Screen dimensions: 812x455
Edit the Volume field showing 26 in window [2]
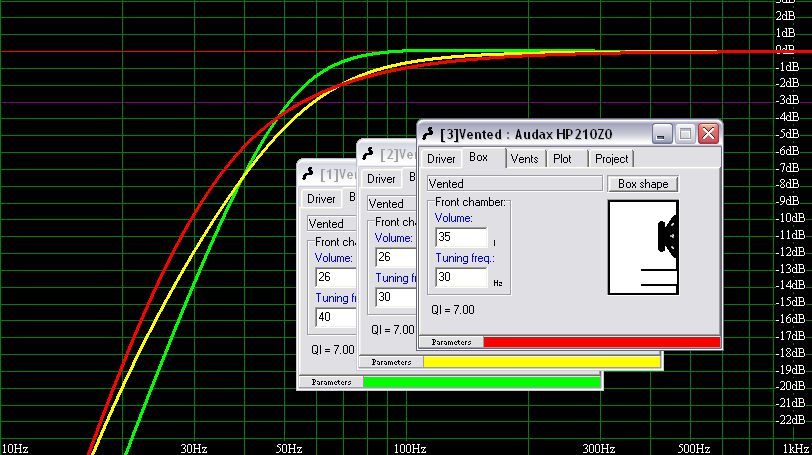(396, 257)
